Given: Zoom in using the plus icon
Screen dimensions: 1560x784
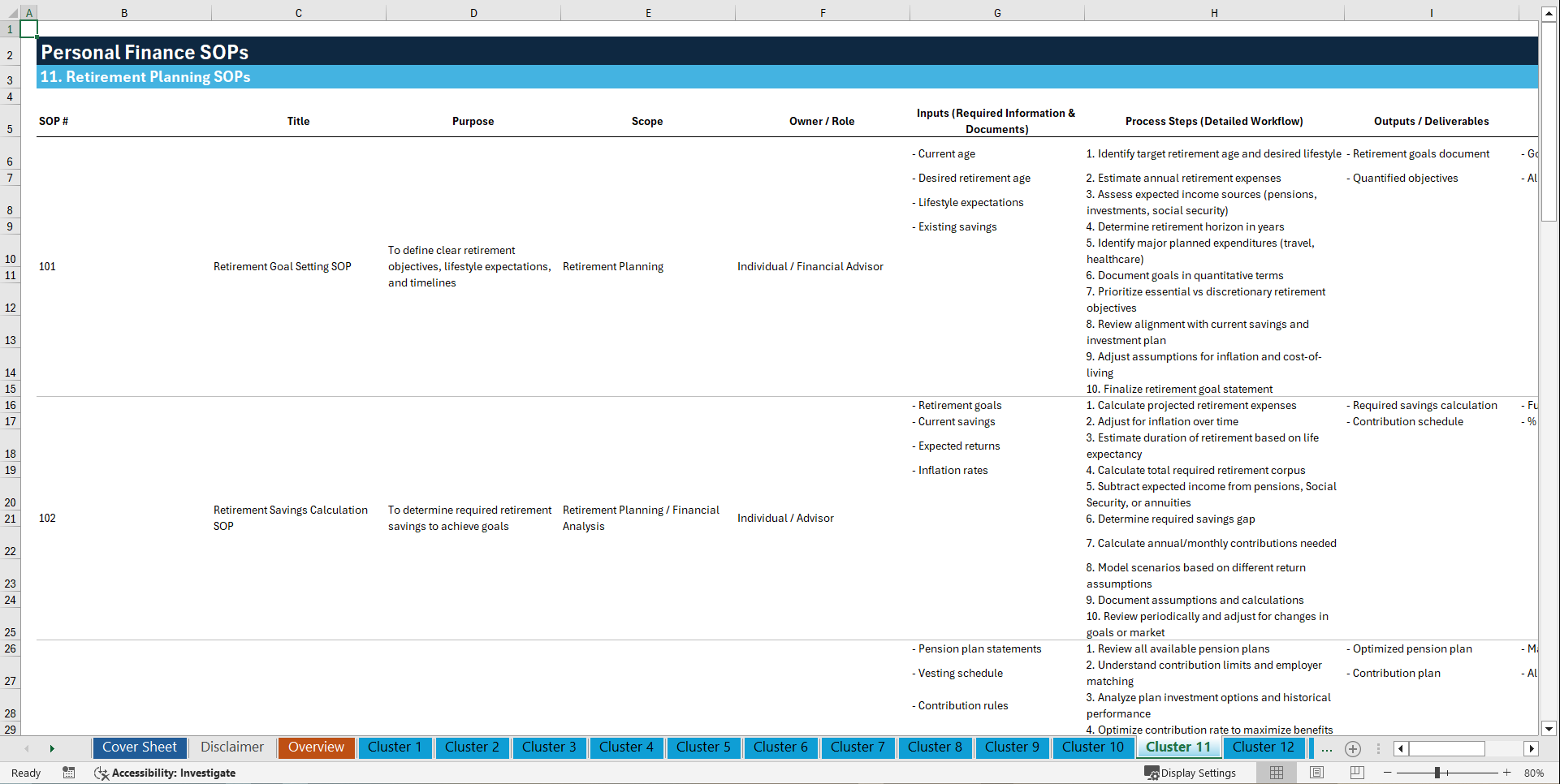Looking at the screenshot, I should pos(1507,773).
